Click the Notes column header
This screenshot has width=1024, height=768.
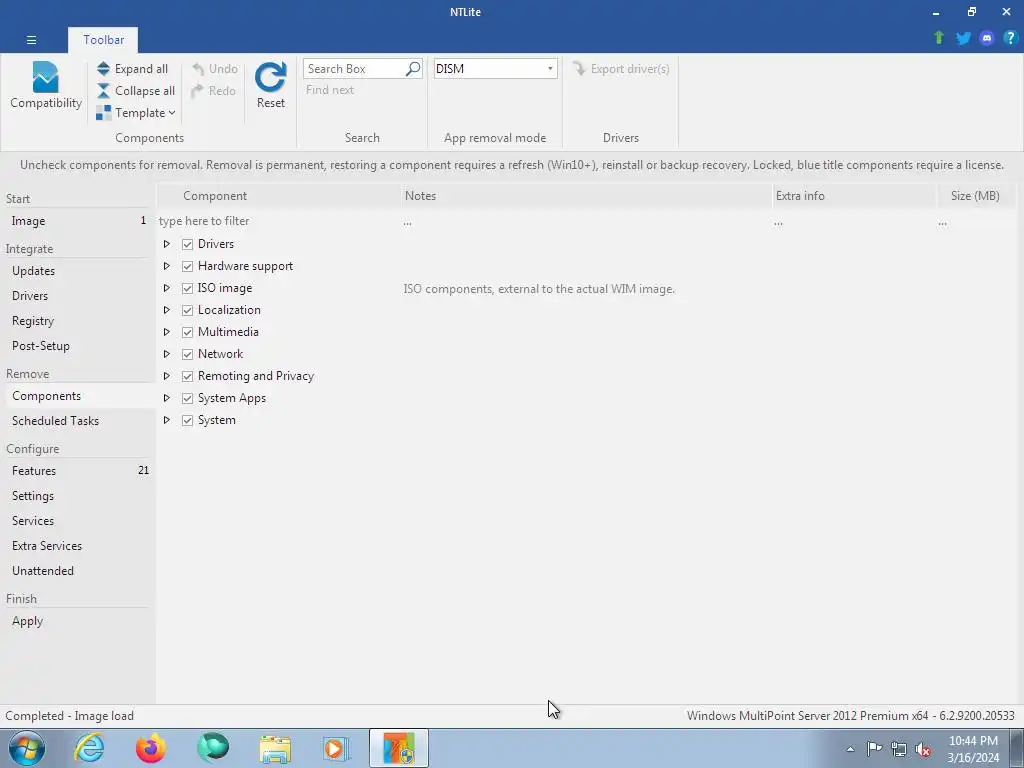click(x=586, y=196)
